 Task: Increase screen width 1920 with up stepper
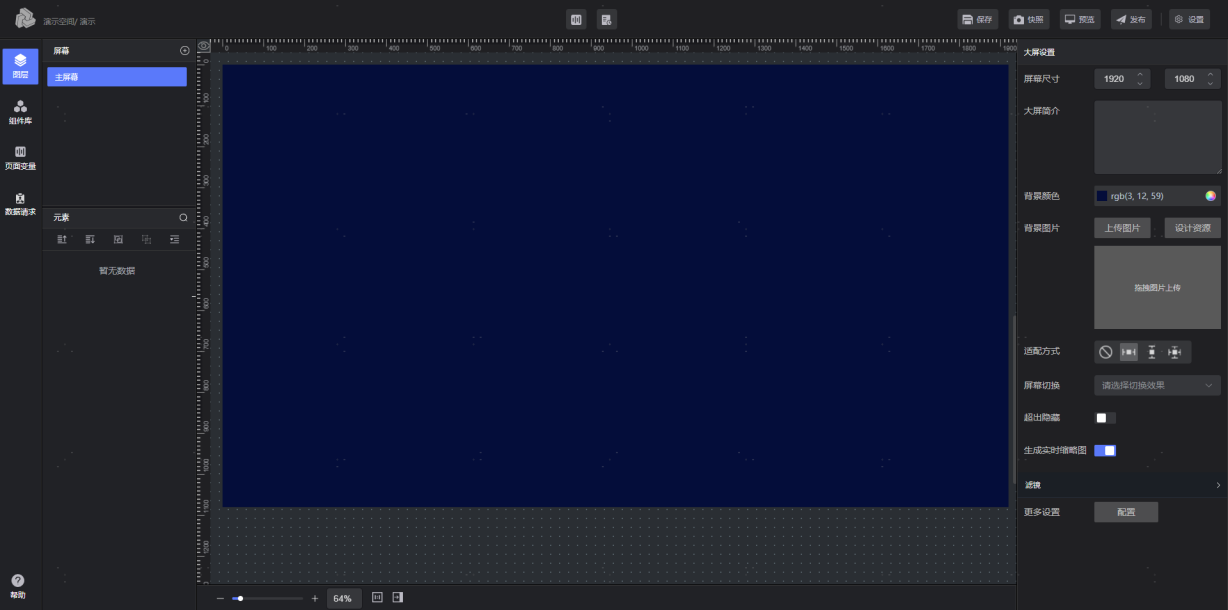[1139, 74]
